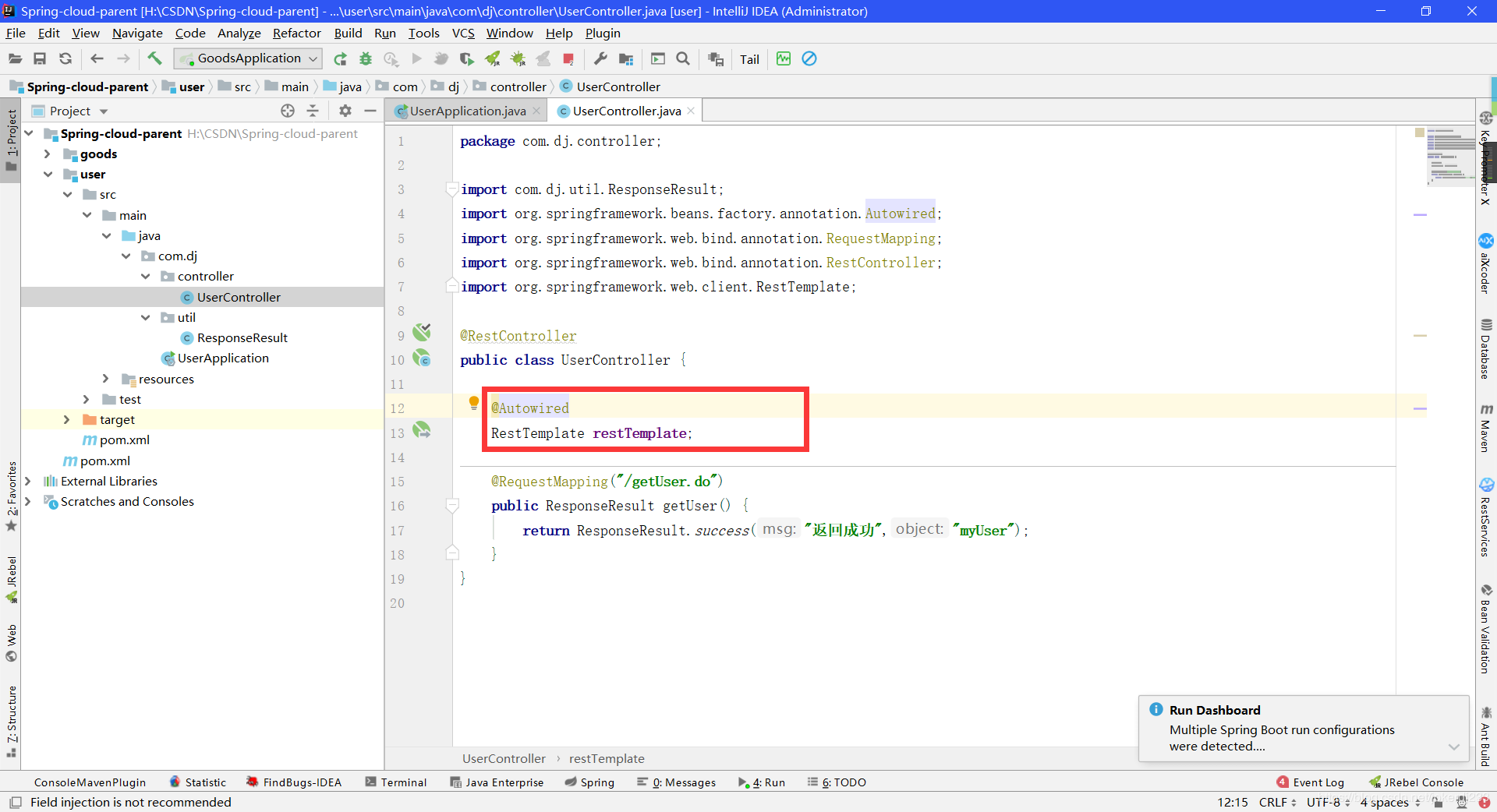Expand the Run Dashboard notification chevron
The image size is (1497, 812).
1454,747
